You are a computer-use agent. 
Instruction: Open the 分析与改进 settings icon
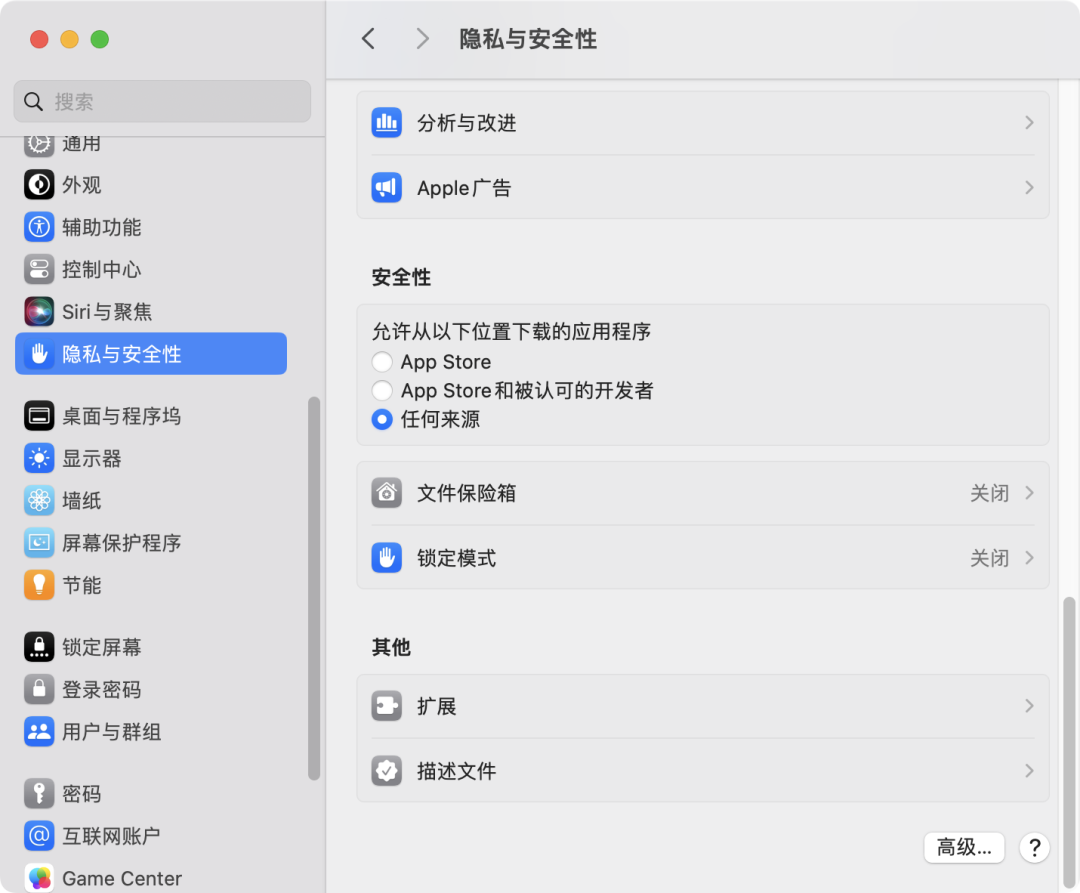point(386,122)
